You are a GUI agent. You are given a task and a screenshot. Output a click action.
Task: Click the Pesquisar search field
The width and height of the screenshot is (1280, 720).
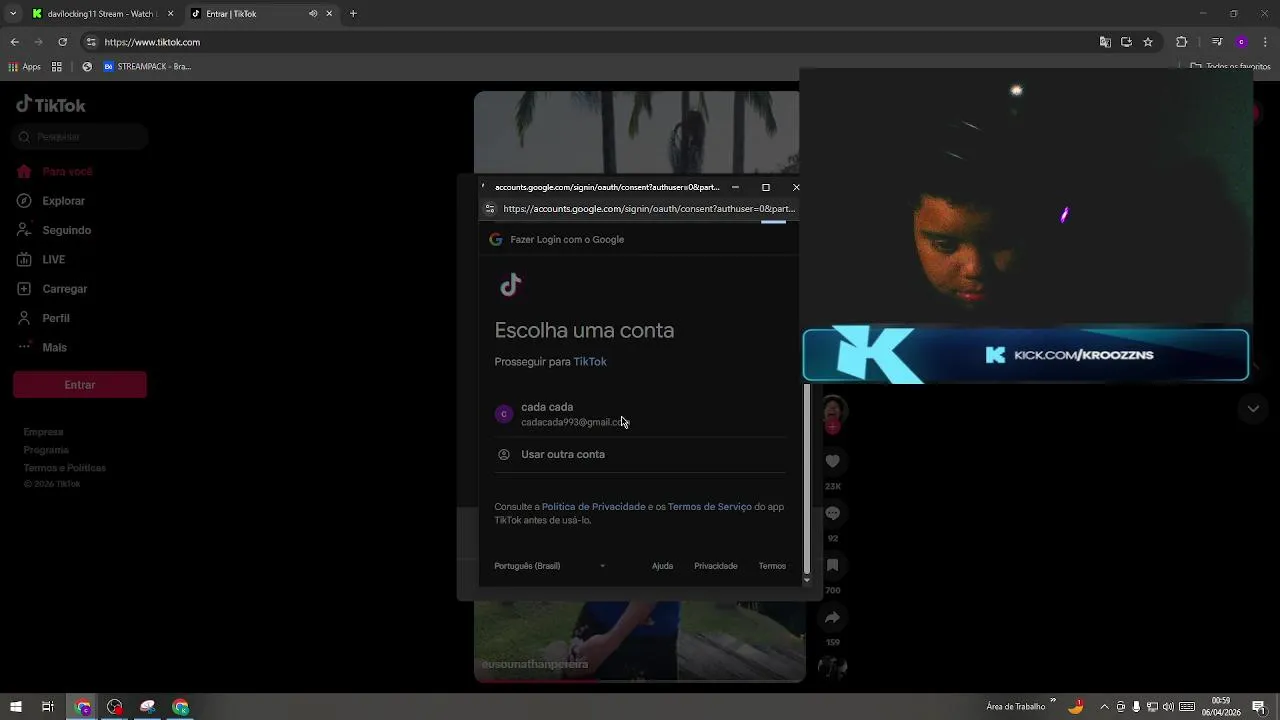(80, 137)
